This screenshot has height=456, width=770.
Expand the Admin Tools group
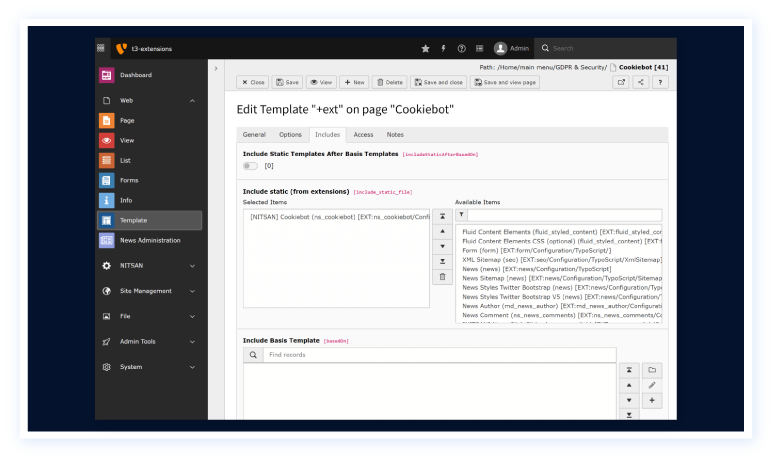192,342
